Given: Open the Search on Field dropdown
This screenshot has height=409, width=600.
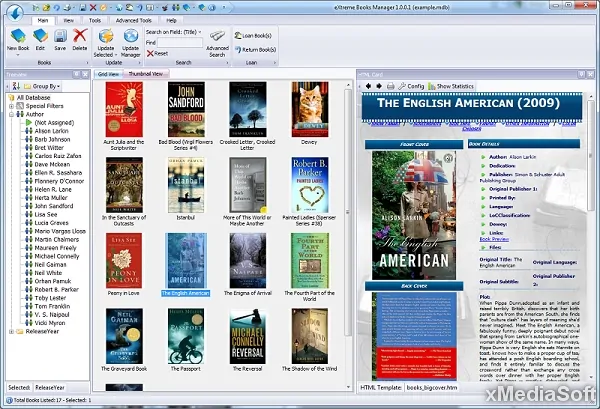Looking at the screenshot, I should point(200,32).
